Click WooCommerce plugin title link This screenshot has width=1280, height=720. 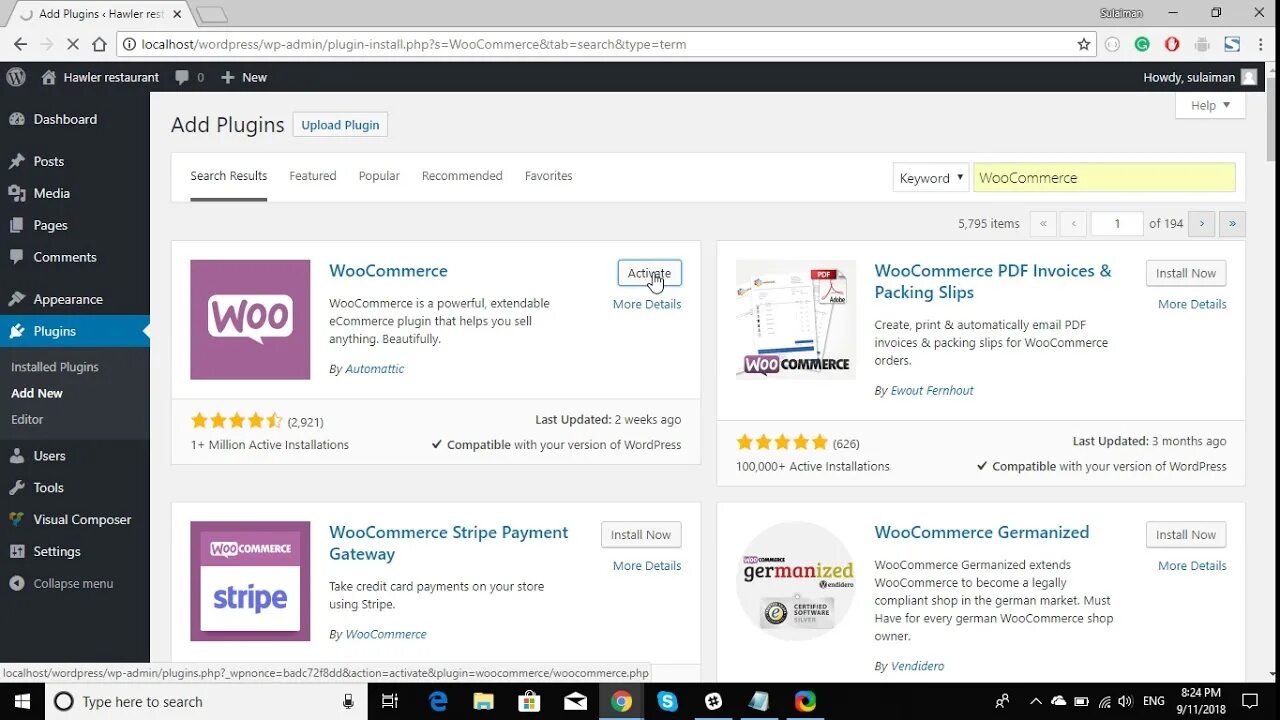pos(388,271)
